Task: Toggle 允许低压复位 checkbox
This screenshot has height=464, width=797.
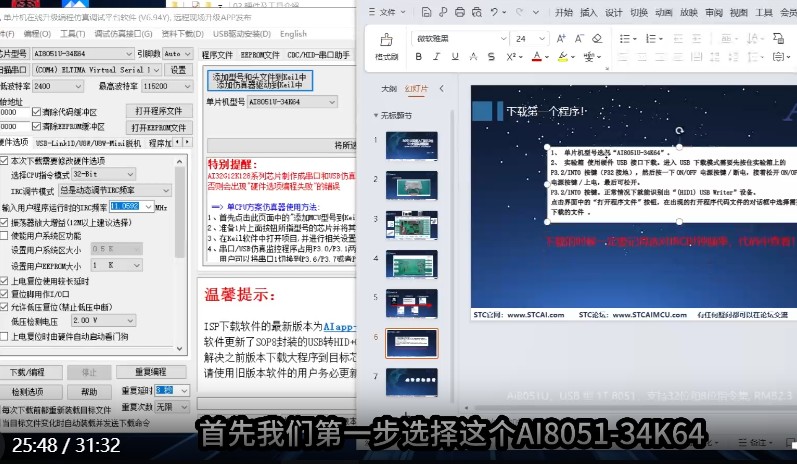Action: click(x=4, y=307)
